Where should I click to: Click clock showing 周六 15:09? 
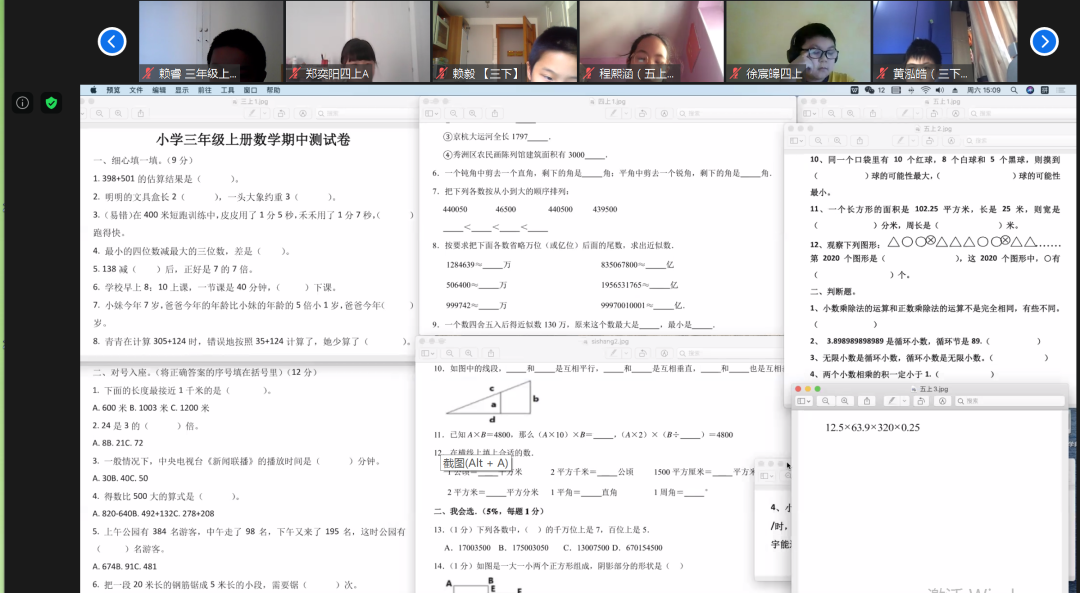[x=983, y=90]
